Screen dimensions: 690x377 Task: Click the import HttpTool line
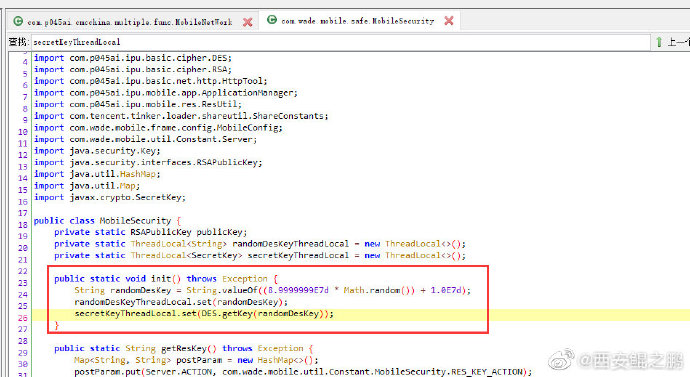coord(150,81)
